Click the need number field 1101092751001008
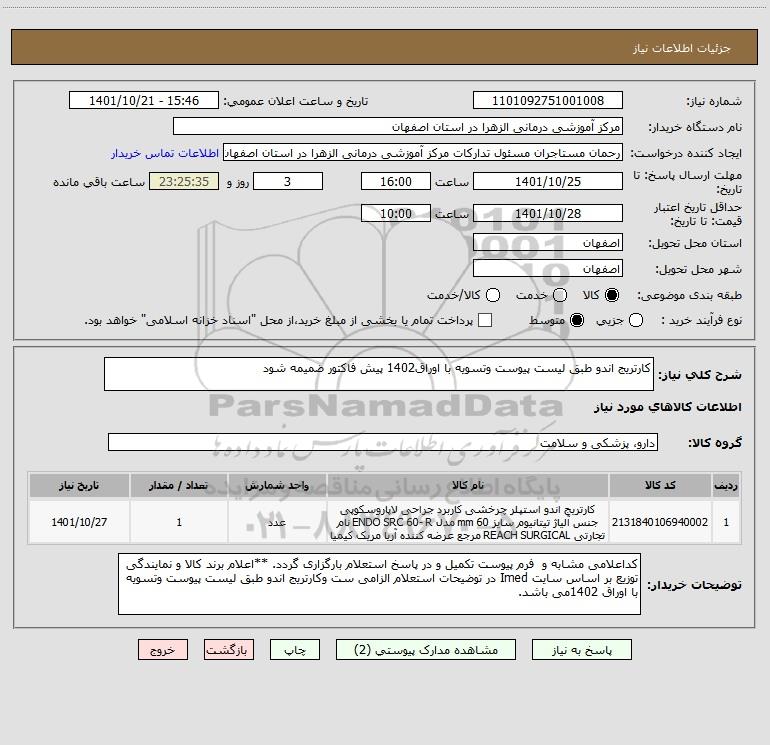The height and width of the screenshot is (745, 770). tap(548, 101)
